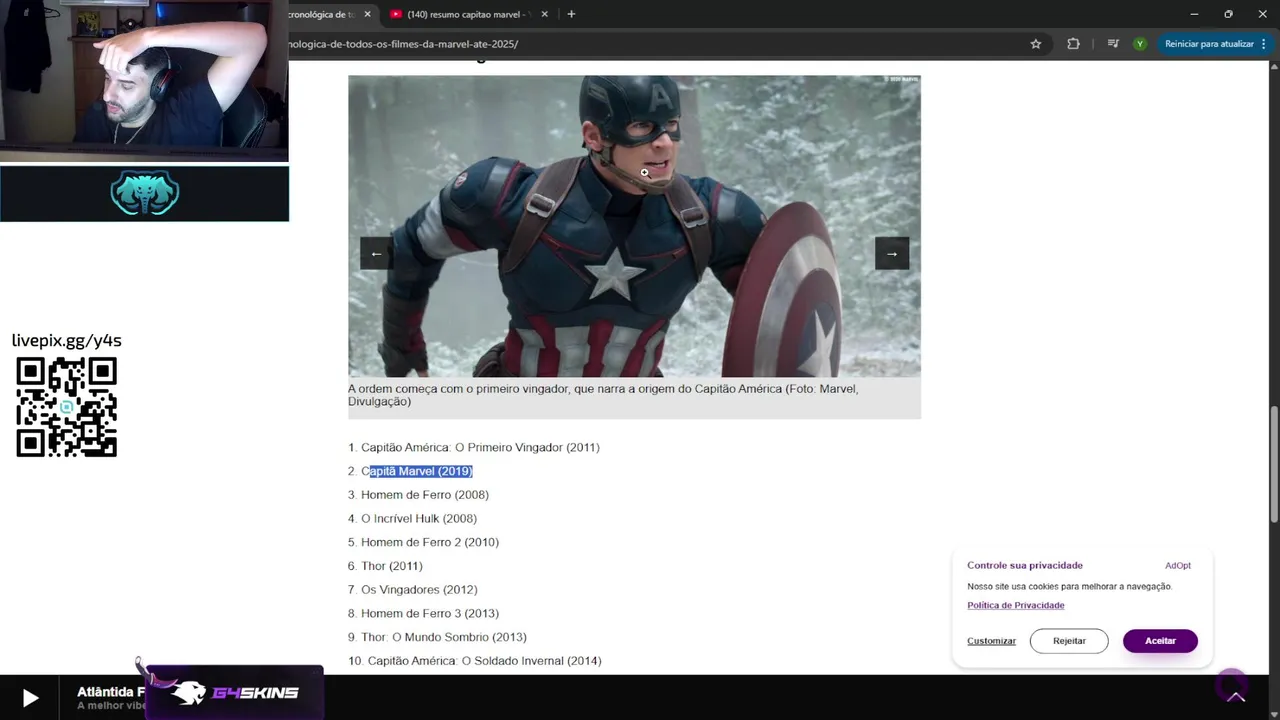The image size is (1280, 720).
Task: Open the green Y profile avatar
Action: tap(1139, 44)
